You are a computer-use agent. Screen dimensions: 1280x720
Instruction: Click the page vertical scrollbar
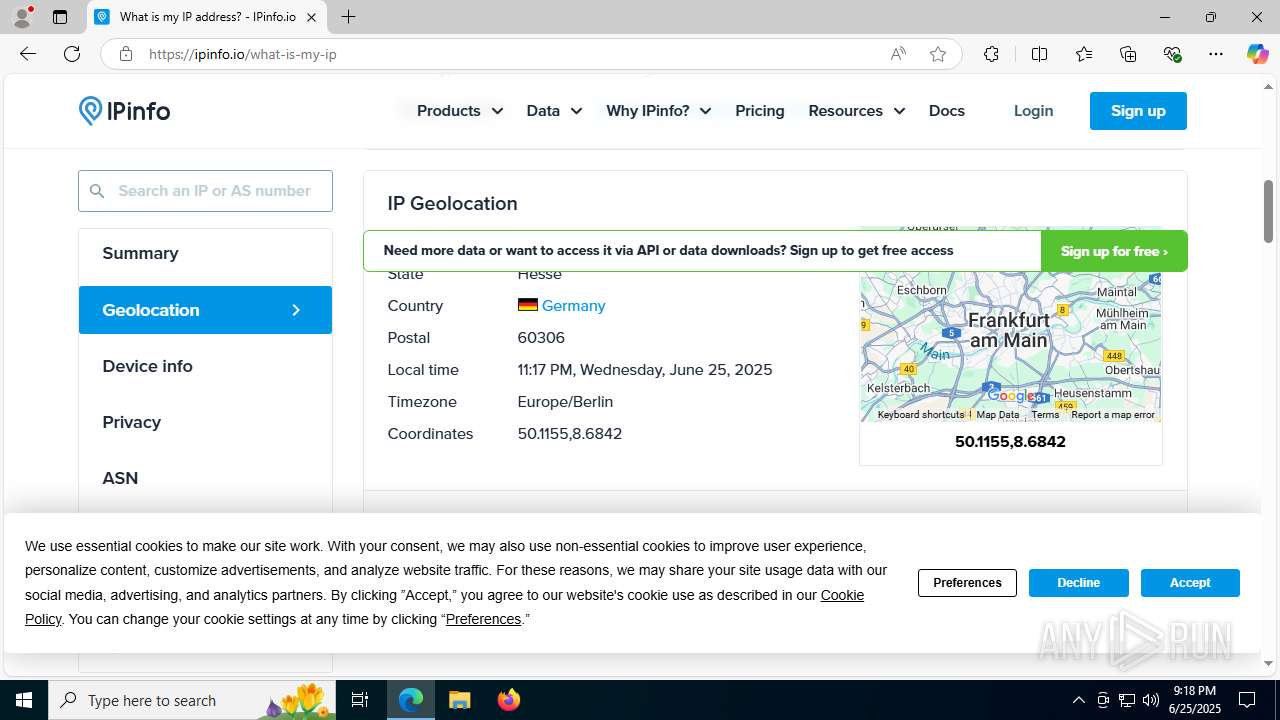point(1268,211)
